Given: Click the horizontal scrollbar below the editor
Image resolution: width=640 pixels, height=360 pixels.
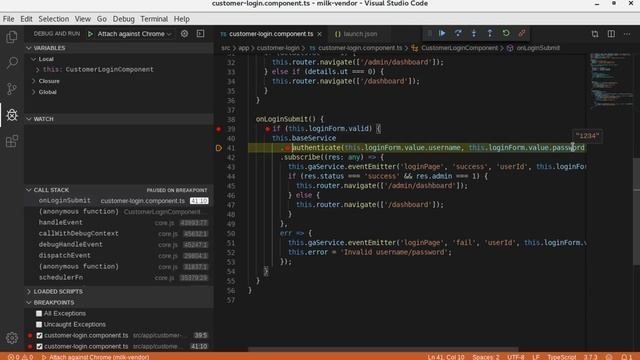Looking at the screenshot, I should 383,350.
